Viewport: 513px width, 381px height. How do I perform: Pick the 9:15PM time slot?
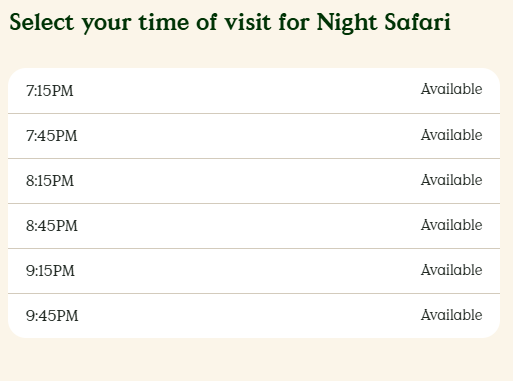(x=254, y=271)
